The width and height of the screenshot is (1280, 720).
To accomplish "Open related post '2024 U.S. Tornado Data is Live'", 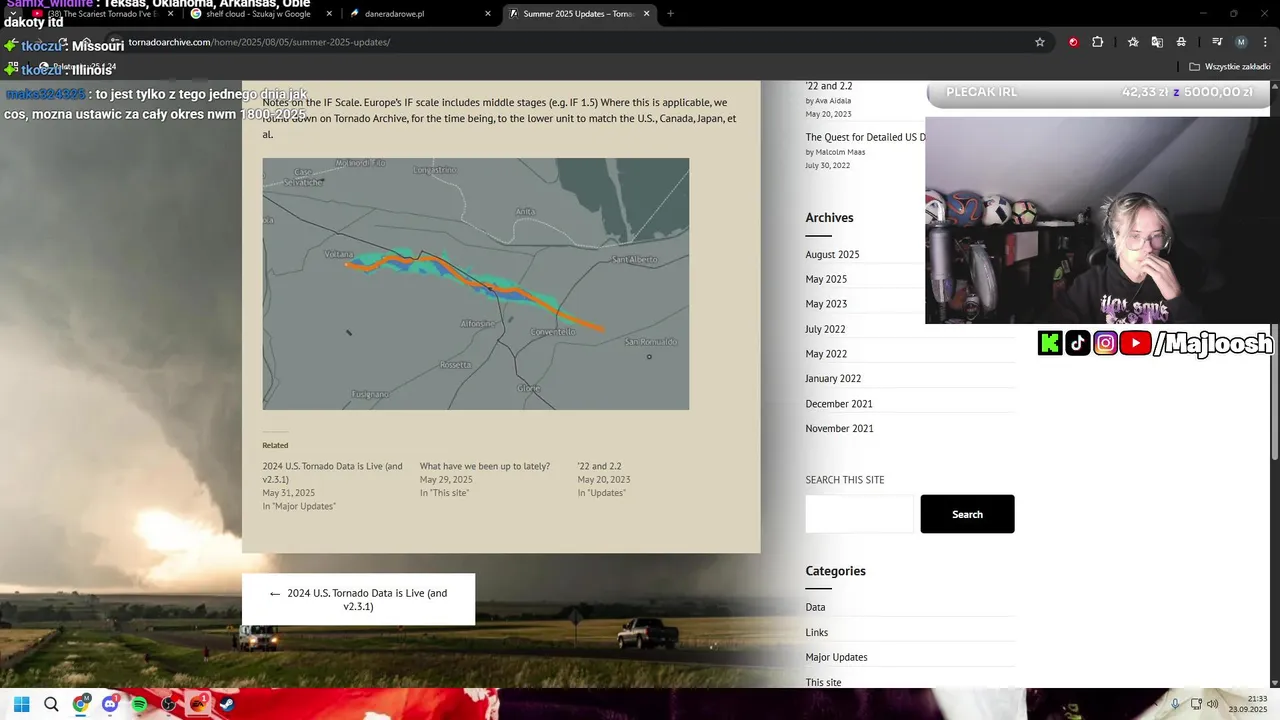I will [332, 473].
